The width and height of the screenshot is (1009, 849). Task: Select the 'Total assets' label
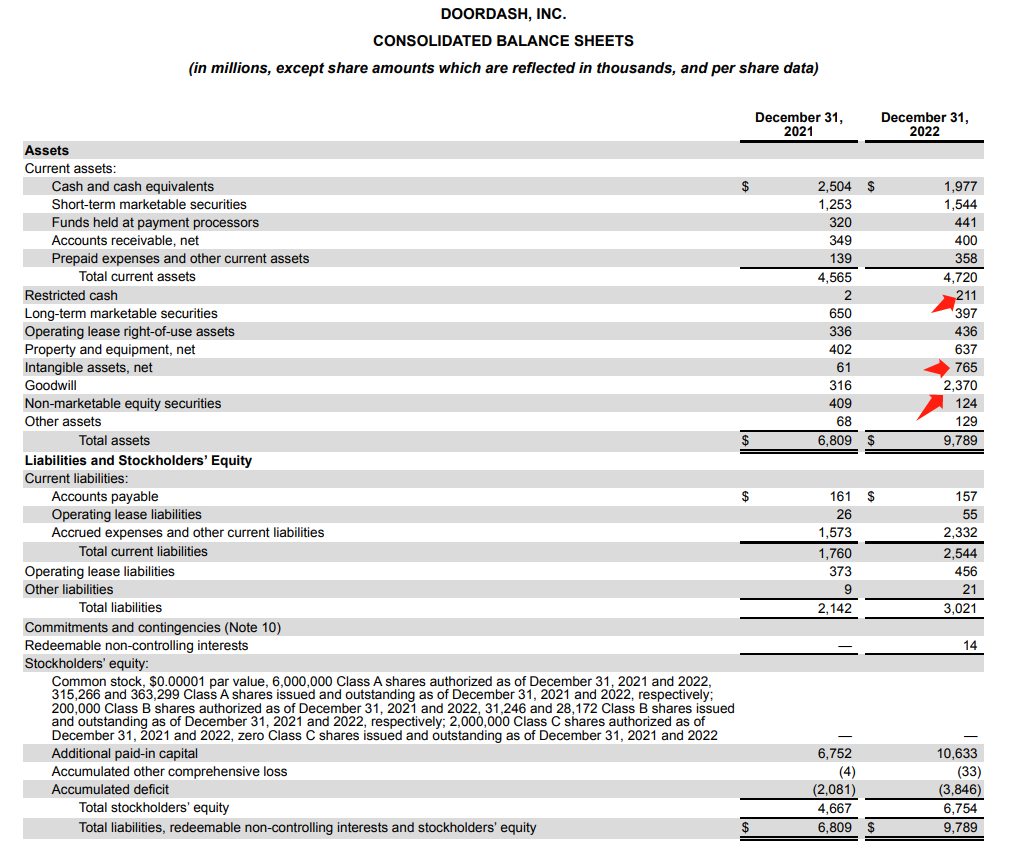point(115,441)
